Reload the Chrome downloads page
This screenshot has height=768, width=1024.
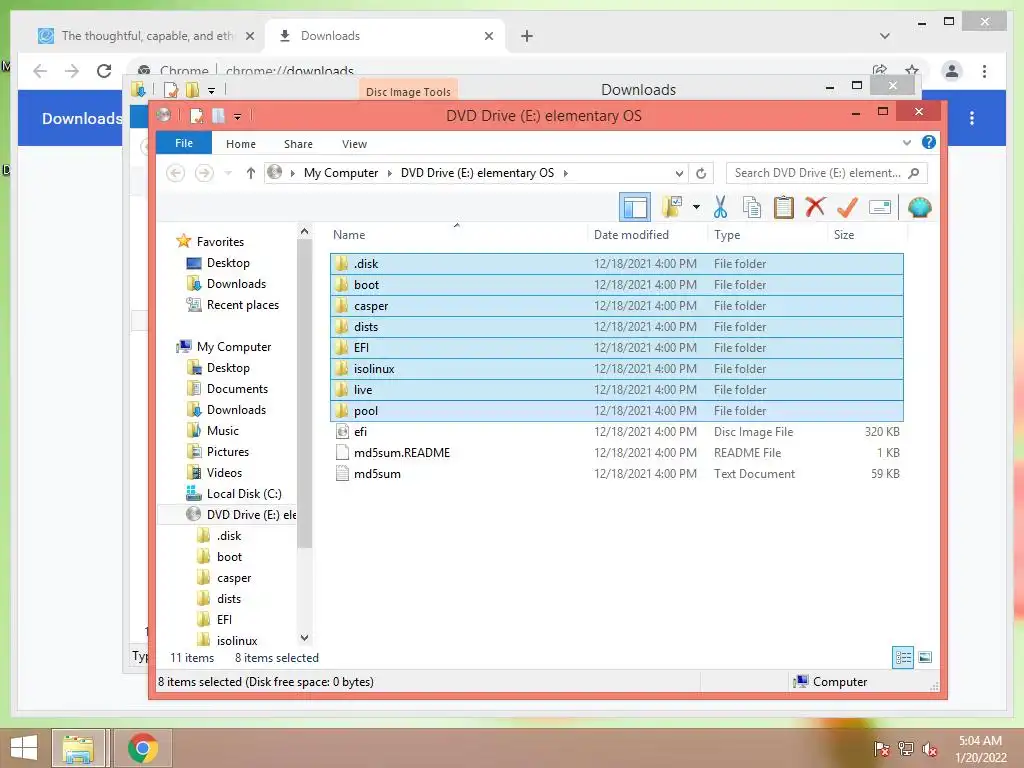click(104, 71)
